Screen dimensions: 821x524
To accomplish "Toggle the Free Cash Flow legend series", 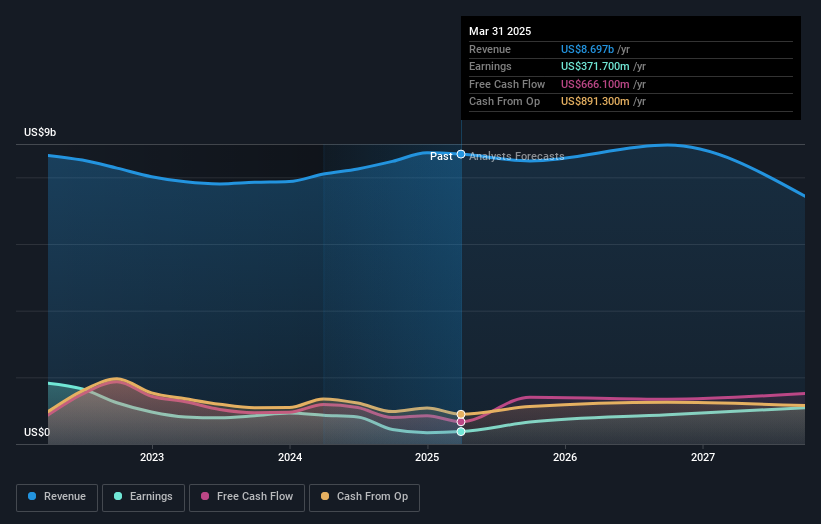I will (247, 497).
